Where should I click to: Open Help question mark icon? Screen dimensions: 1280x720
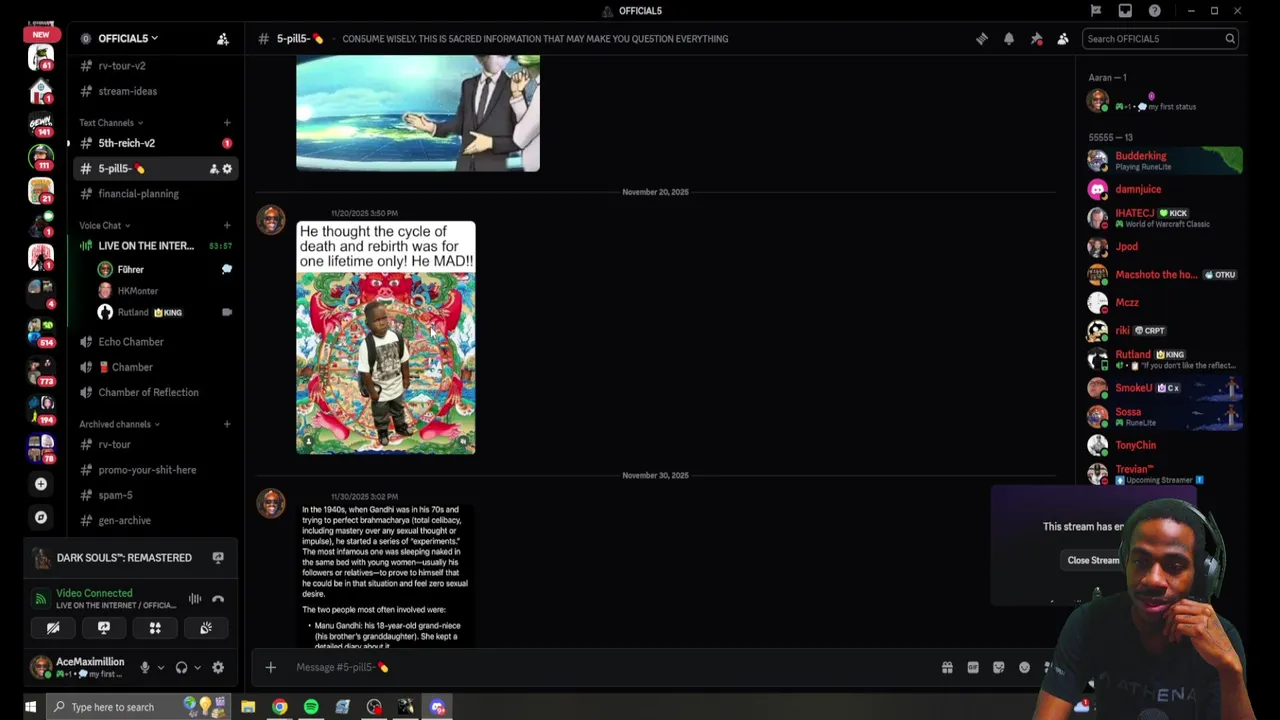click(x=1155, y=11)
